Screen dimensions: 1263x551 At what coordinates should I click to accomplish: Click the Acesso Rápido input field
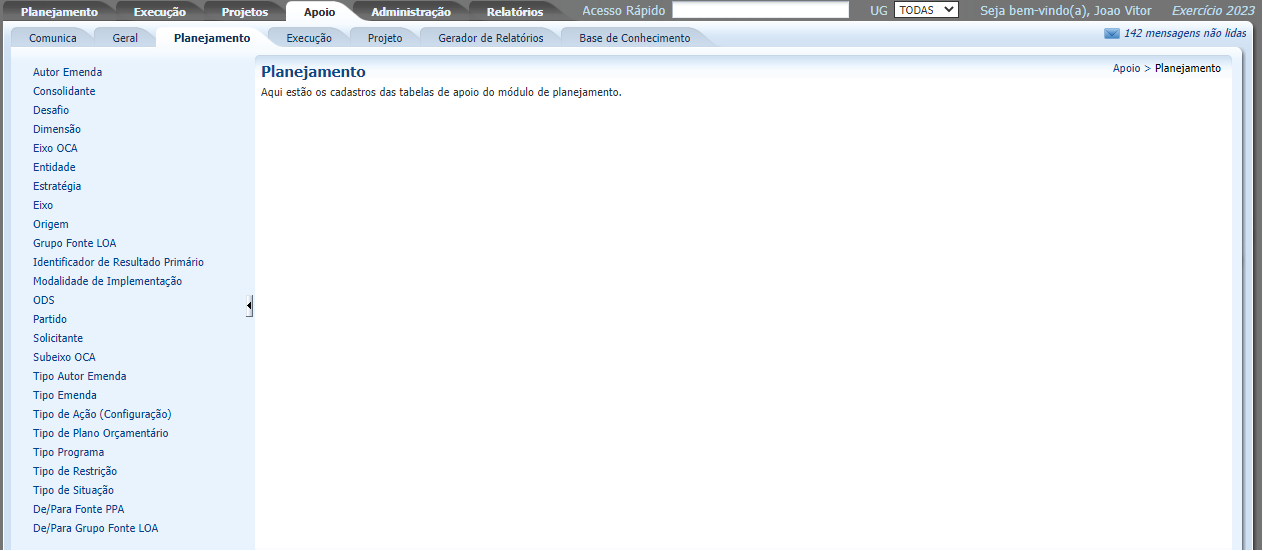(x=760, y=10)
